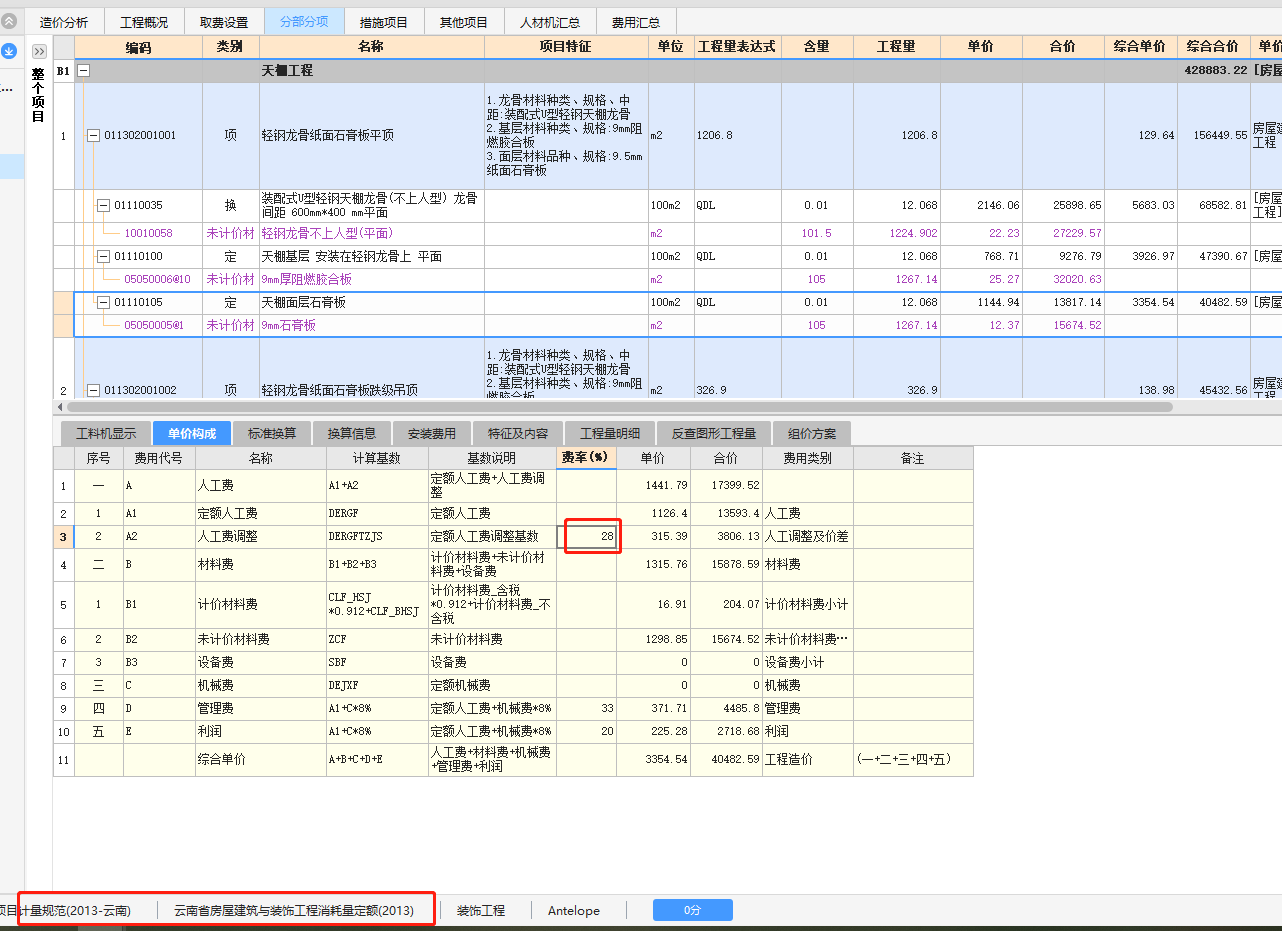Click calculation base DERGFTZJS cell
Screen dimensions: 1282x931
coord(377,537)
